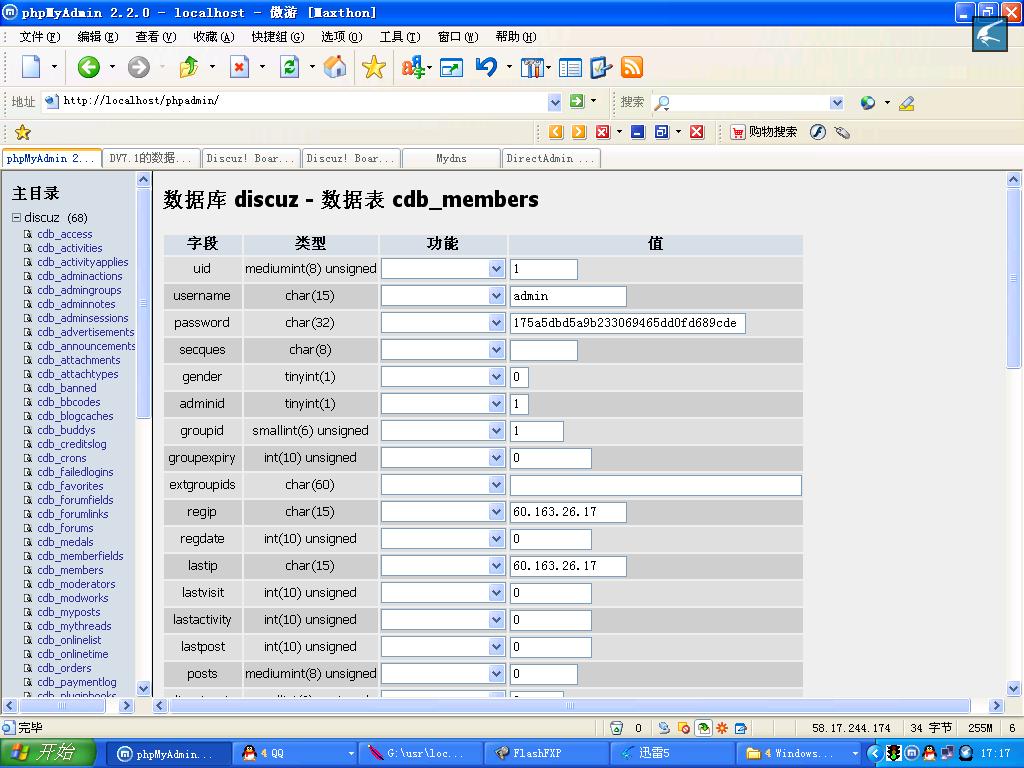Image resolution: width=1024 pixels, height=768 pixels.
Task: Open cdb_access table link
Action: pyautogui.click(x=65, y=234)
